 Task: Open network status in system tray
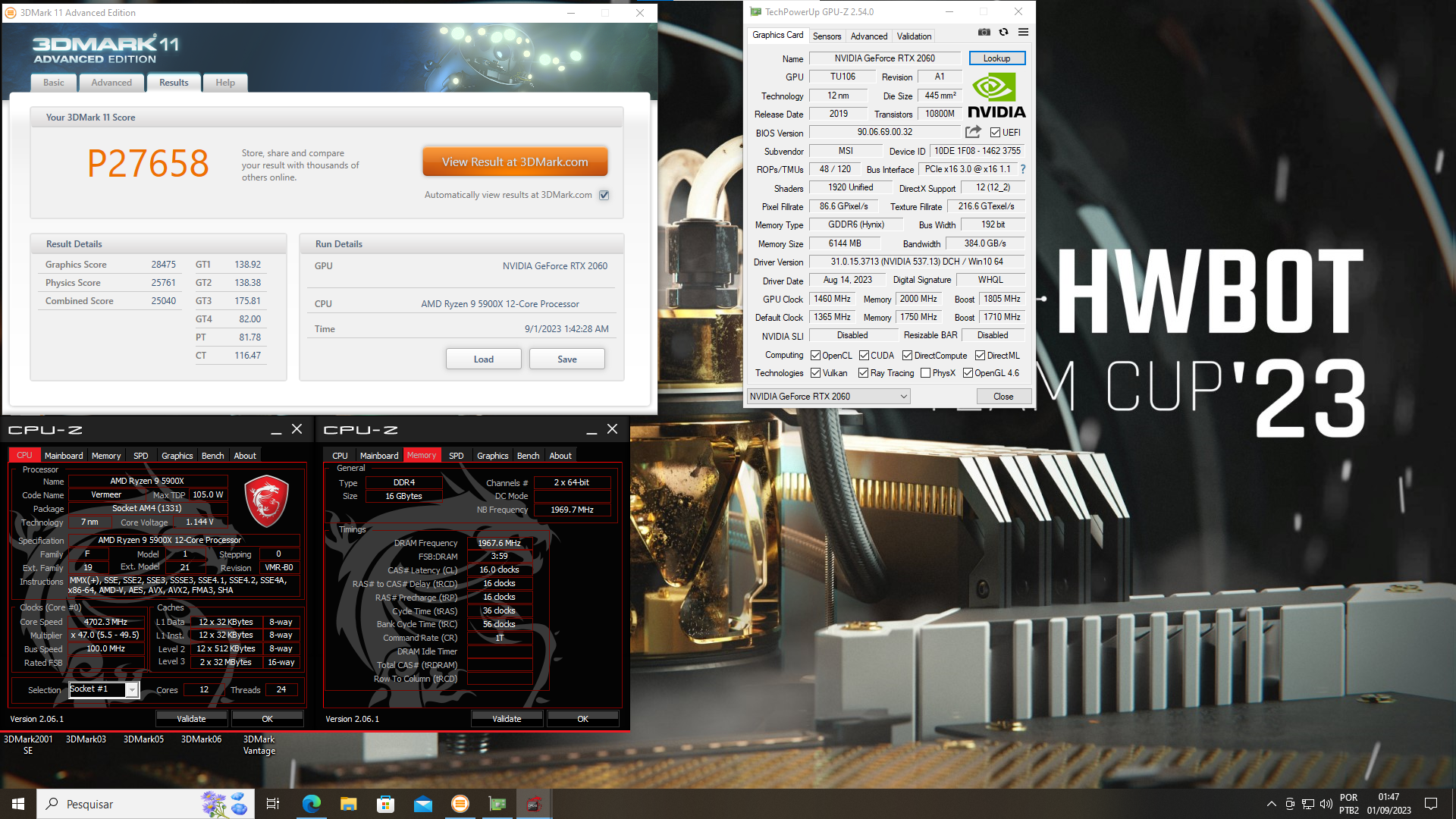1308,804
